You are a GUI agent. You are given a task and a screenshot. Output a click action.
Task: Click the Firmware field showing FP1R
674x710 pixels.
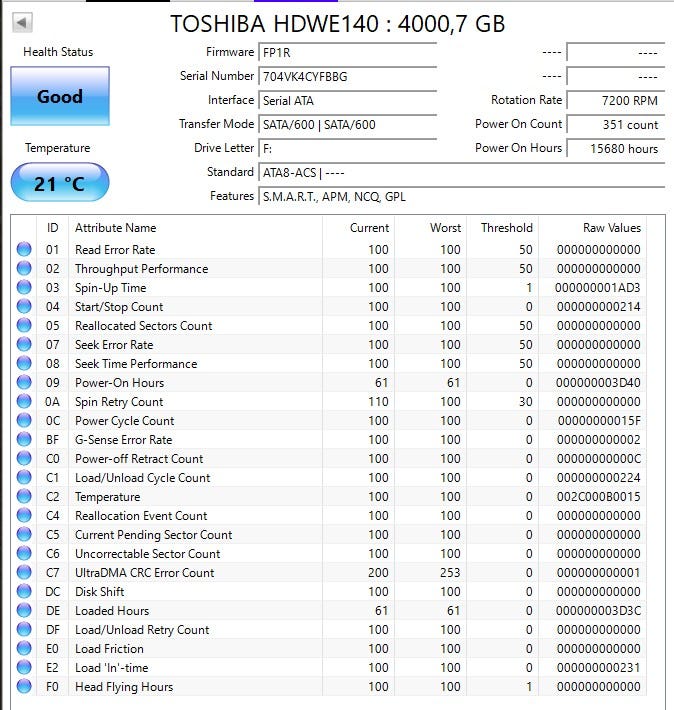tap(347, 53)
